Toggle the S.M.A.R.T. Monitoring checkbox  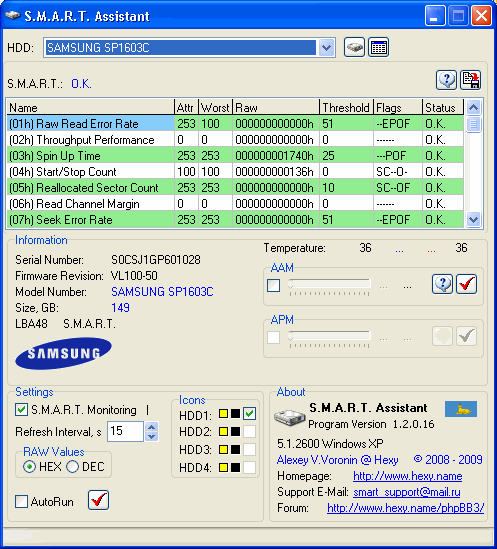tap(21, 410)
